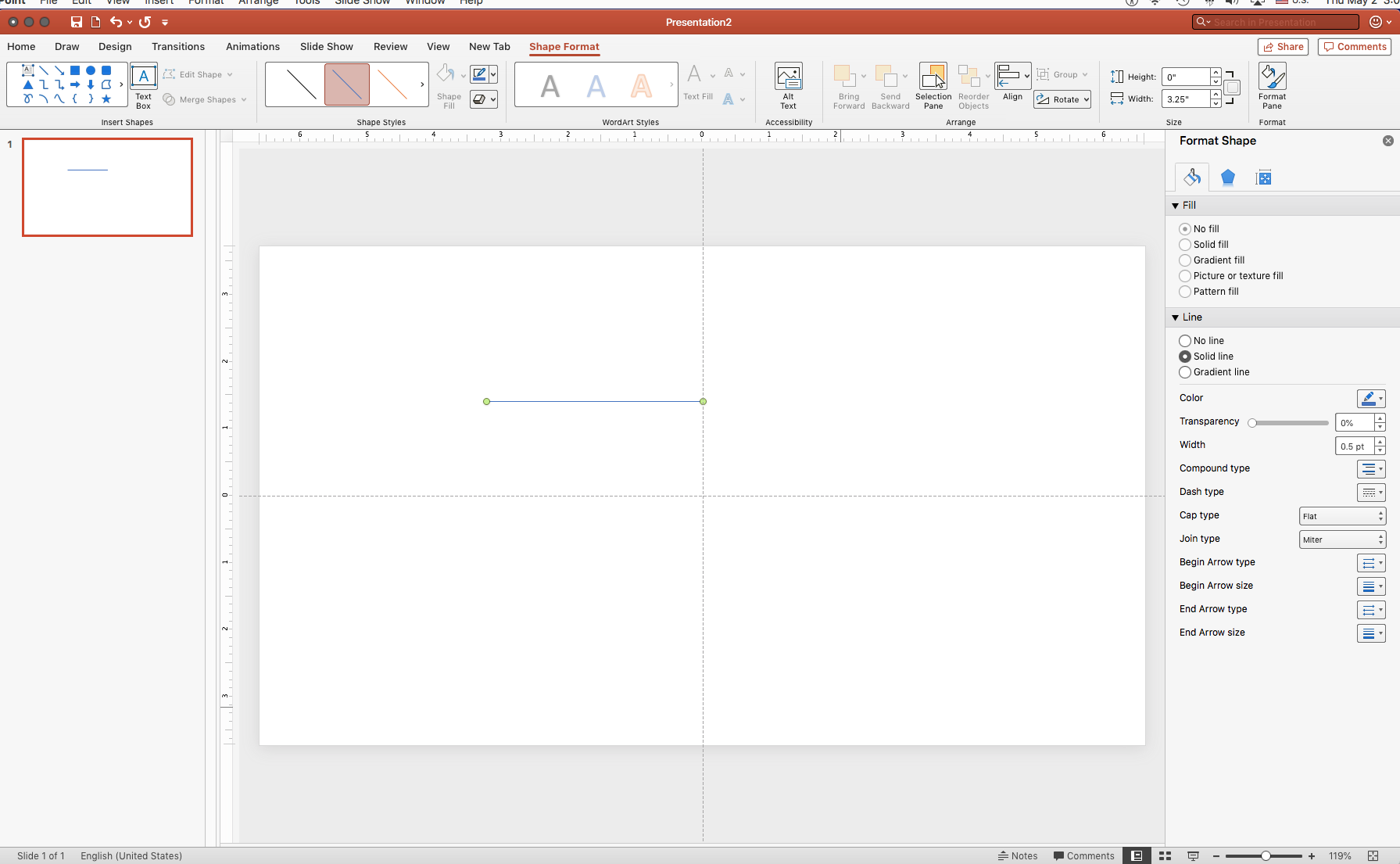Switch to Slide Sorter view icon

1165,856
